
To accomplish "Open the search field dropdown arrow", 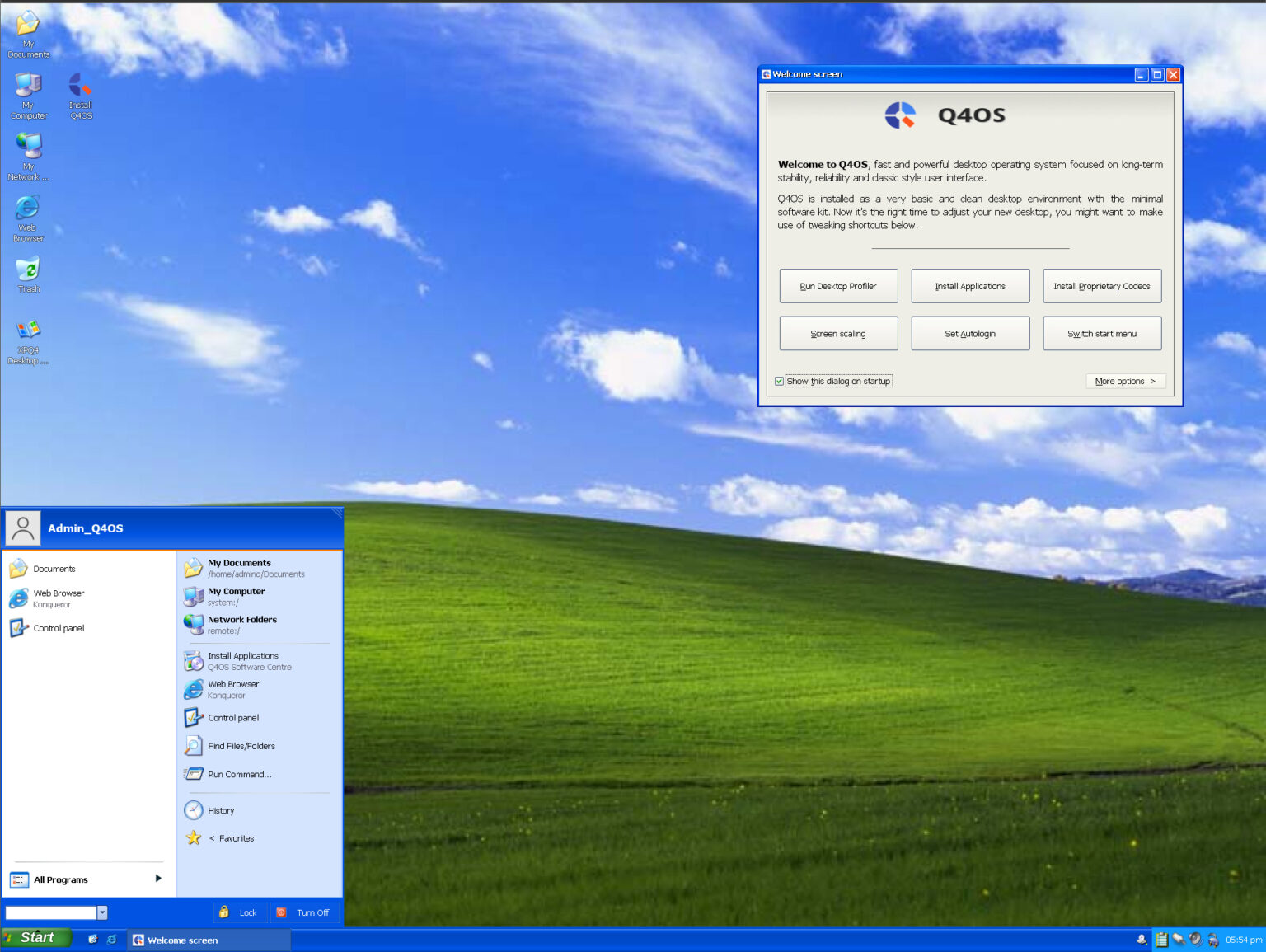I will click(x=102, y=912).
